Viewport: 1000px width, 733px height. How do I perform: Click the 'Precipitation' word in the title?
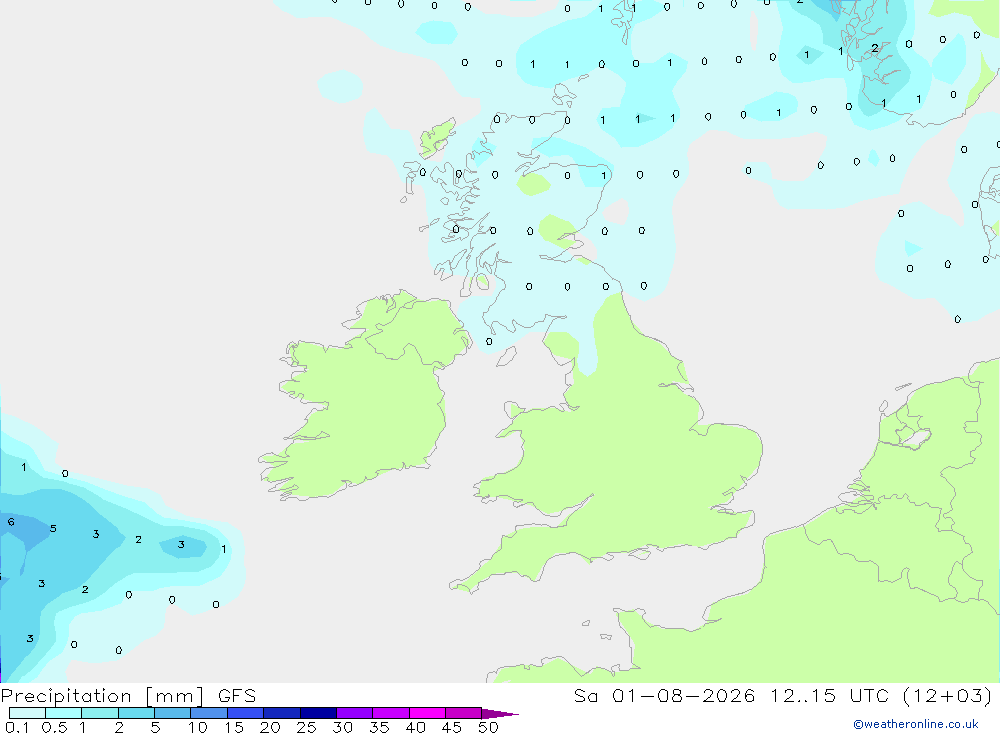point(66,696)
